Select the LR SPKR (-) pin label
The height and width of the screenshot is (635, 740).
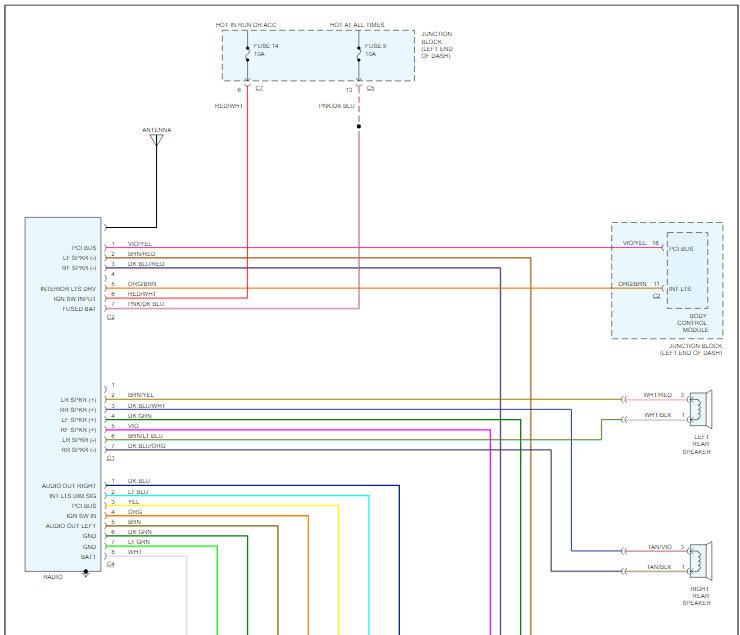pos(79,440)
